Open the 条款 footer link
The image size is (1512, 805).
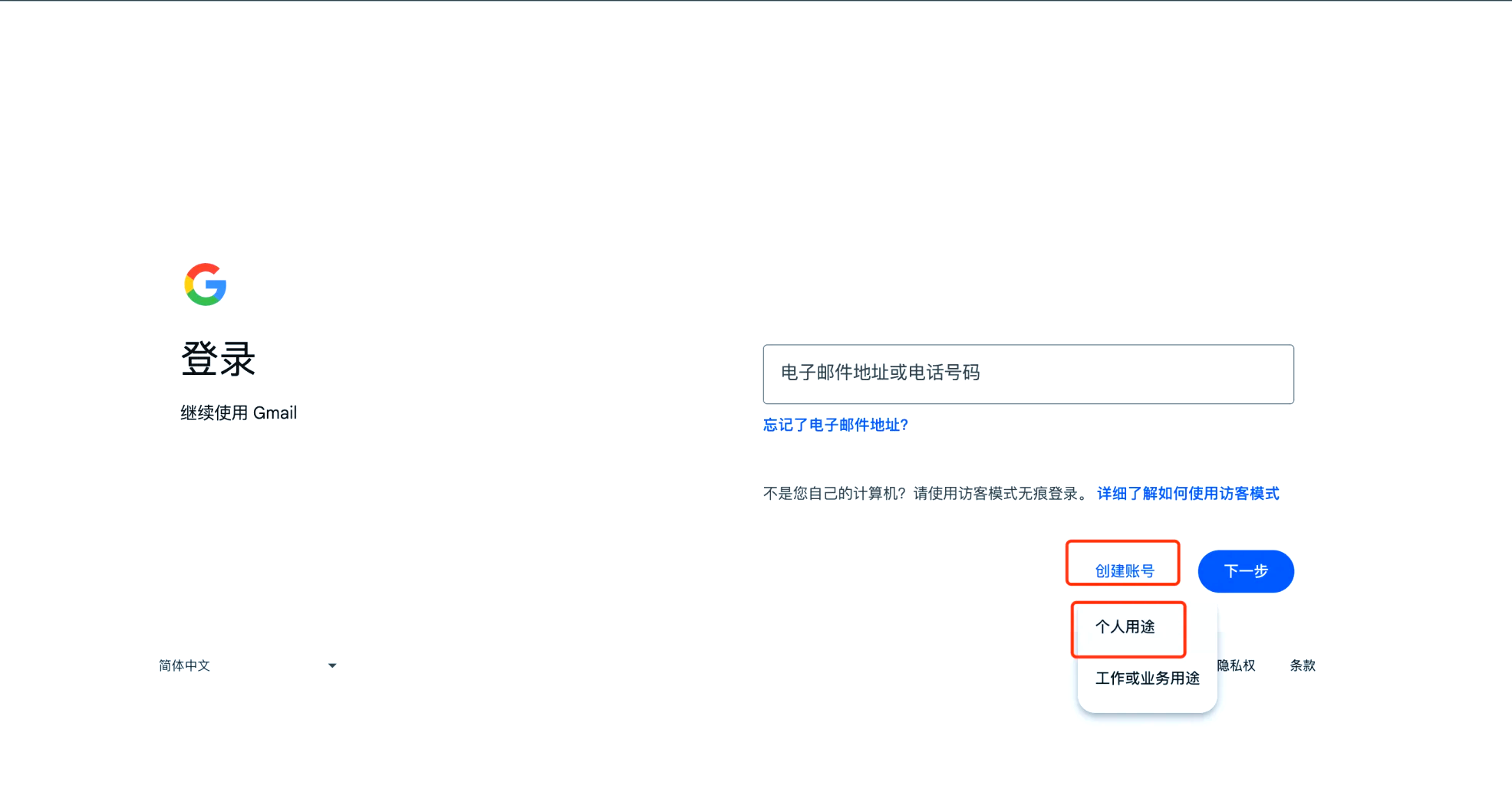pos(1303,665)
